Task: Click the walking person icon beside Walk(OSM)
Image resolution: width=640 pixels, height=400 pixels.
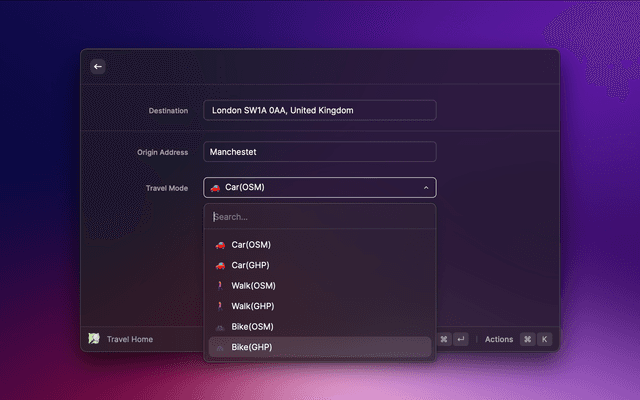Action: [x=220, y=286]
